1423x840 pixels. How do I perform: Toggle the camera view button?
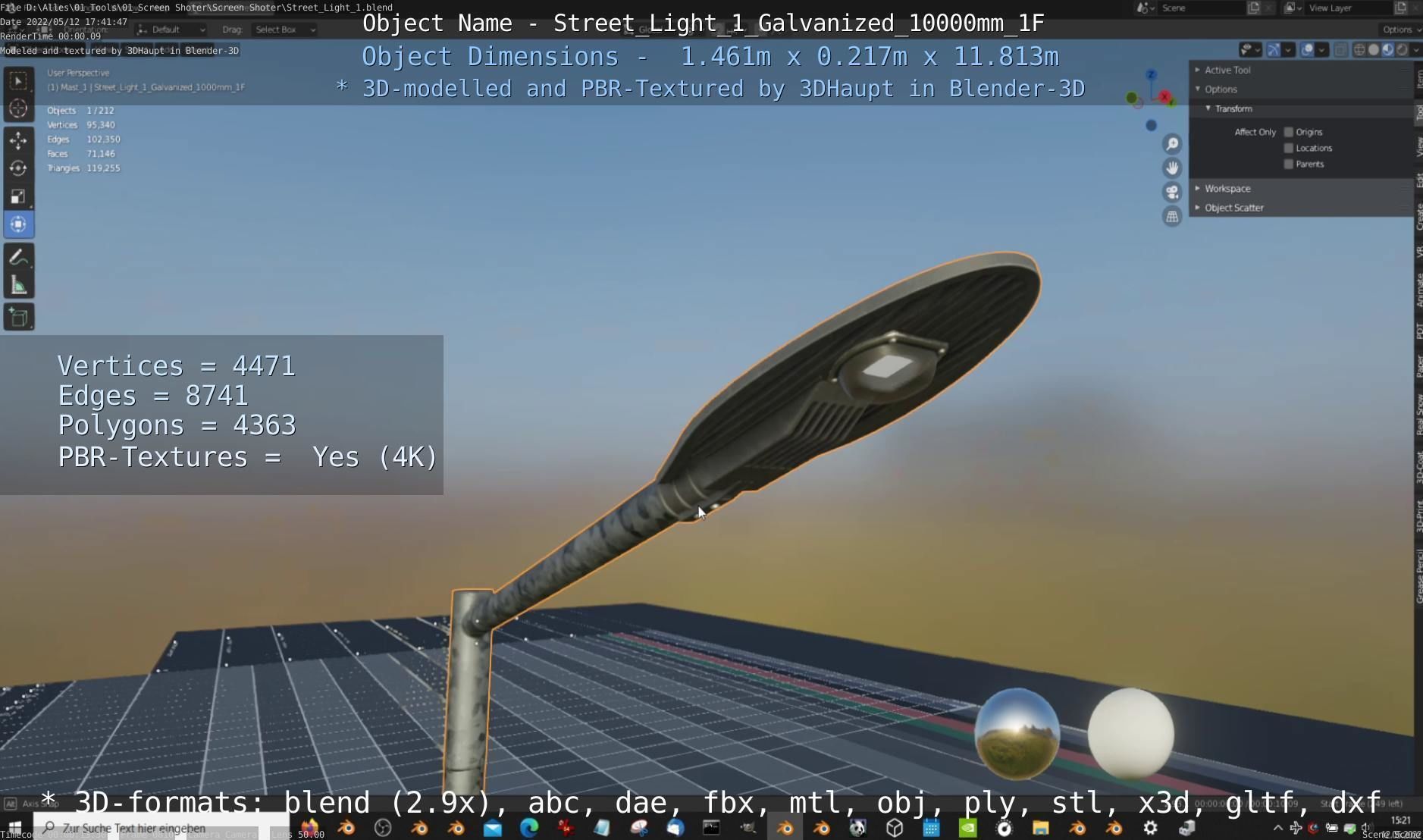click(1172, 193)
